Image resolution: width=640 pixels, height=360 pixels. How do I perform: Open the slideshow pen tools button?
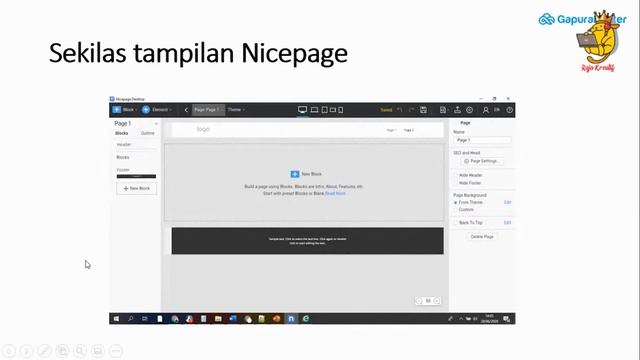pos(44,351)
